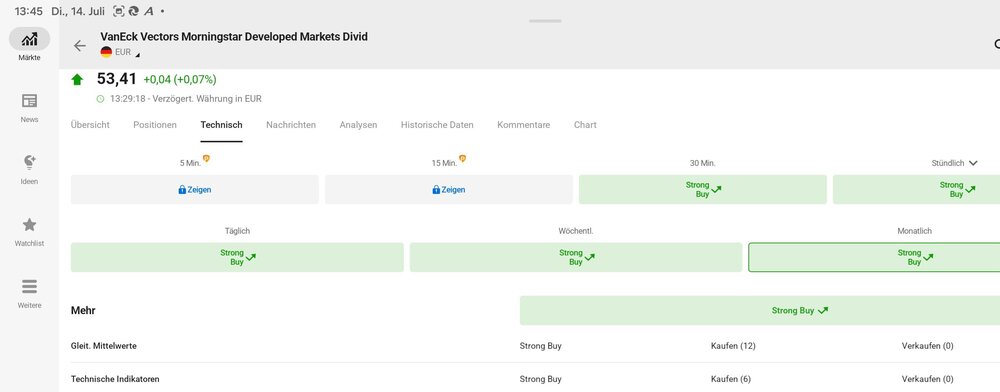The image size is (1000, 392).
Task: Tap the clock icon beside delayed time
Action: 100,99
